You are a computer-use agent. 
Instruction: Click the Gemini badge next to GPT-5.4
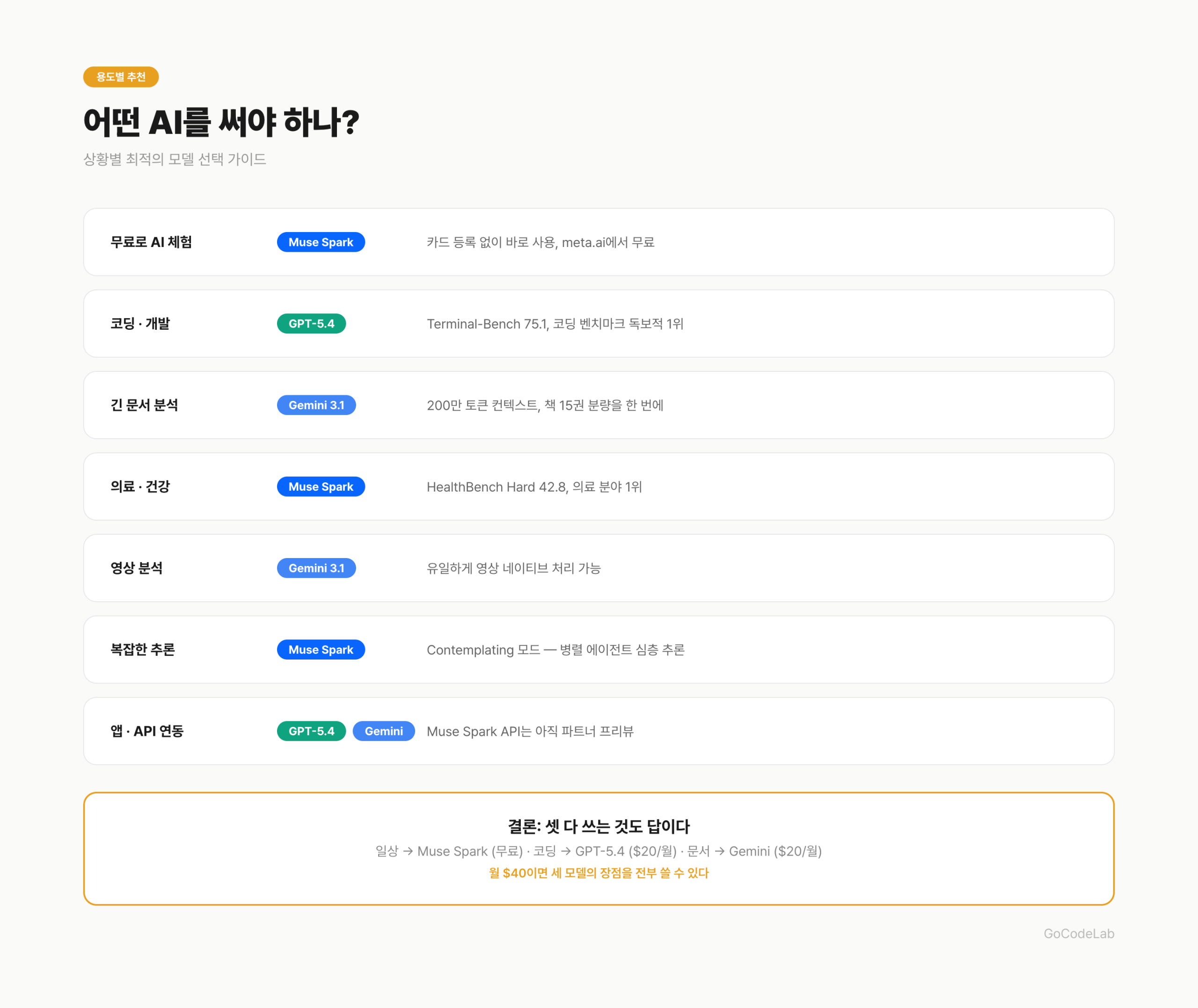click(384, 731)
